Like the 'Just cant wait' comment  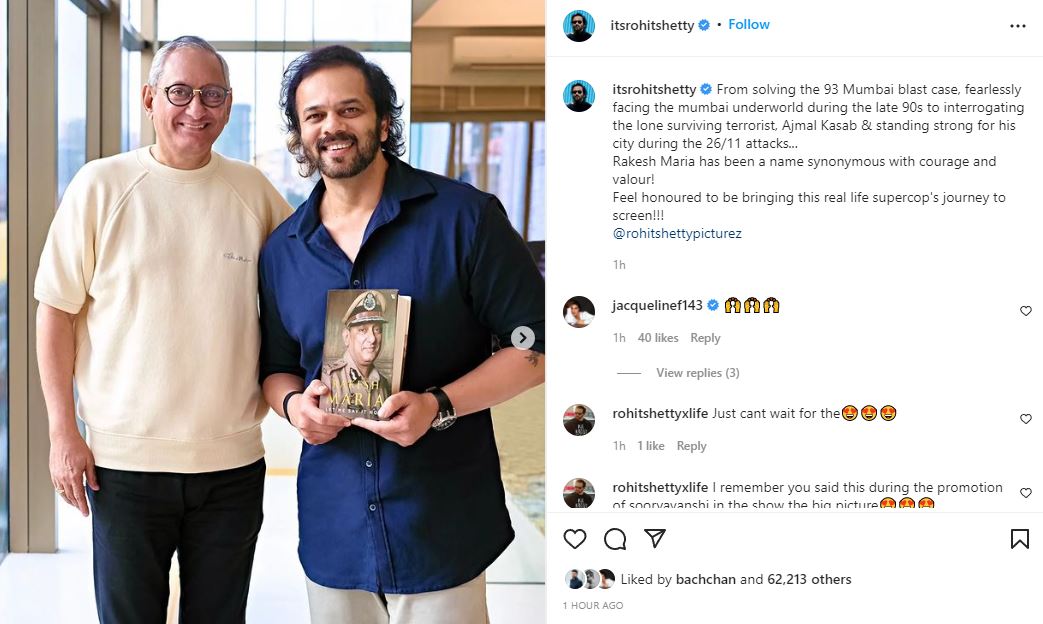coord(1026,419)
